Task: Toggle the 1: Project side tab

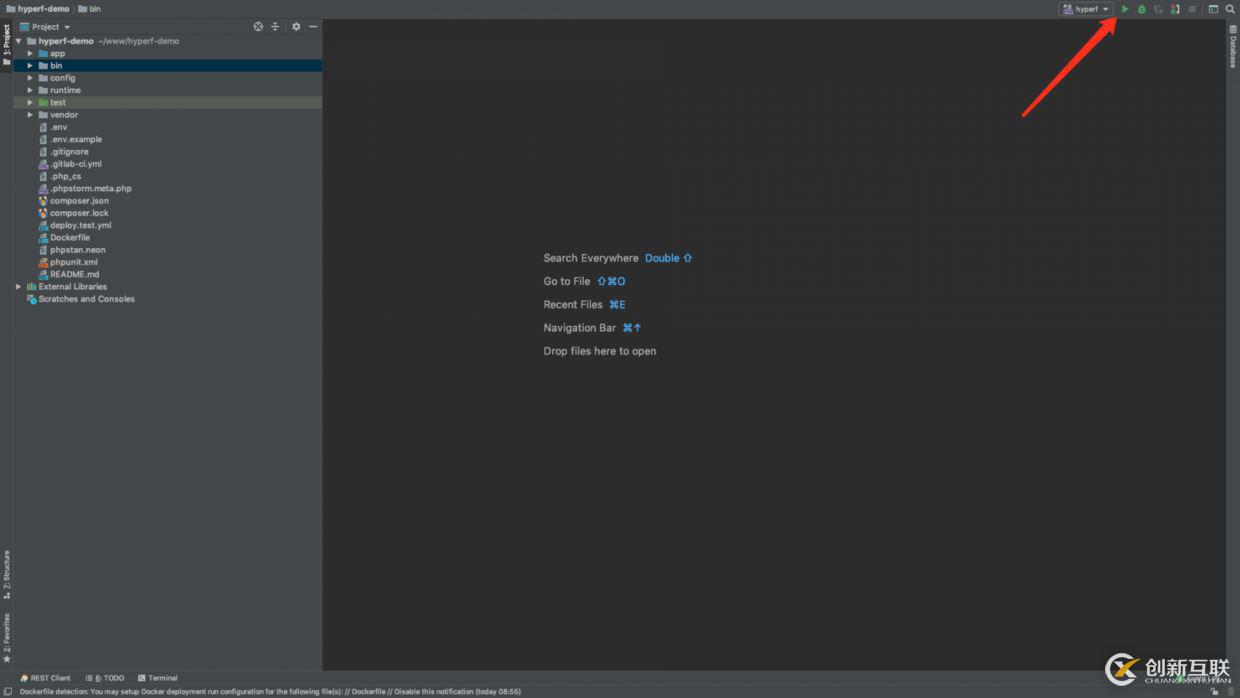Action: coord(6,44)
